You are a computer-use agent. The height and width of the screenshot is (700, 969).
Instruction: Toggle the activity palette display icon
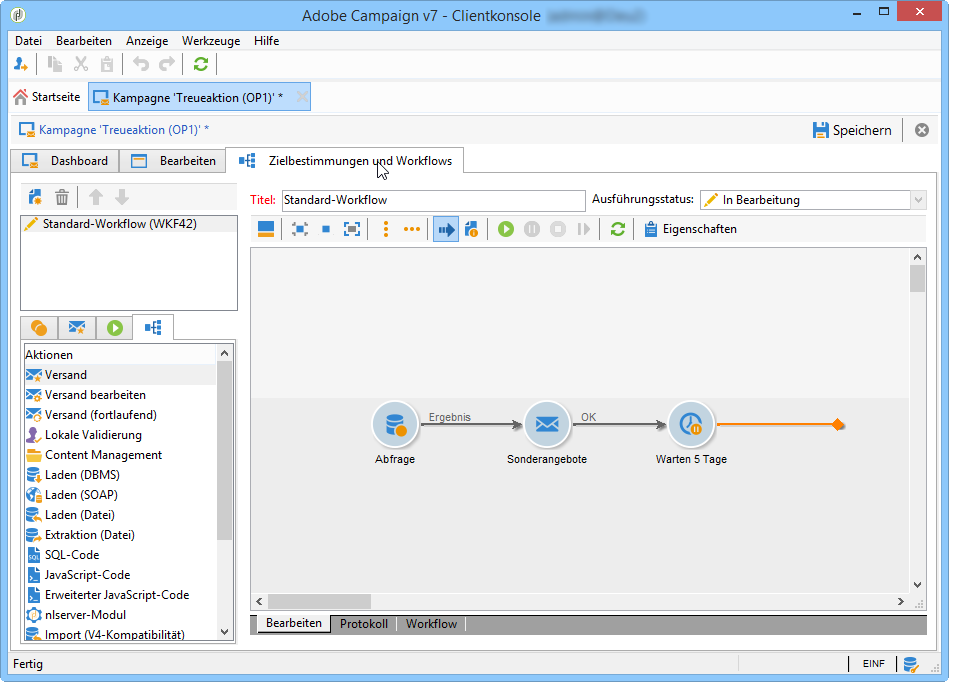tap(266, 229)
